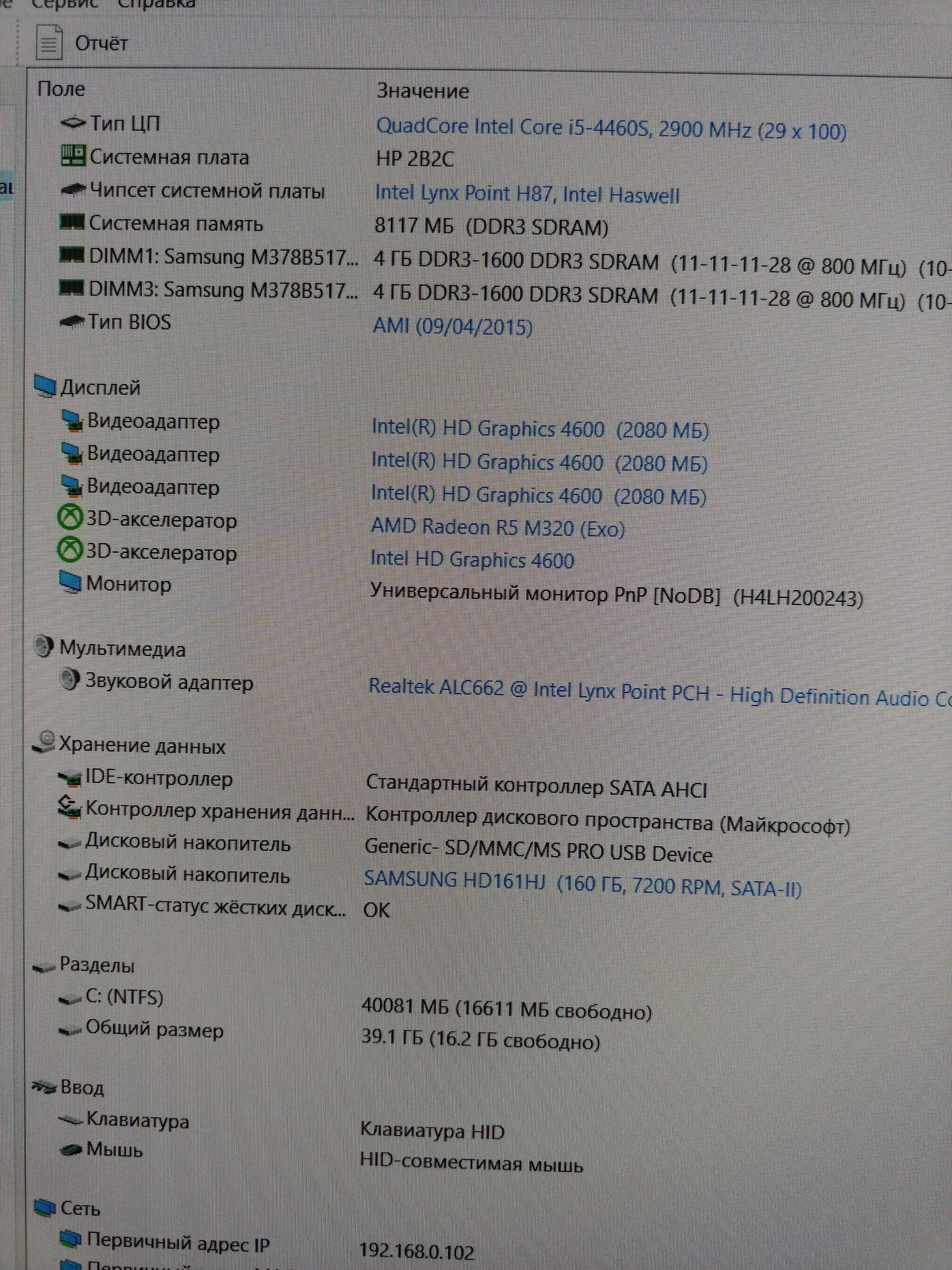This screenshot has height=1270, width=952.
Task: Click the Дисковый накопитель icon for SAMSUNG HD161HJ
Action: pos(69,875)
